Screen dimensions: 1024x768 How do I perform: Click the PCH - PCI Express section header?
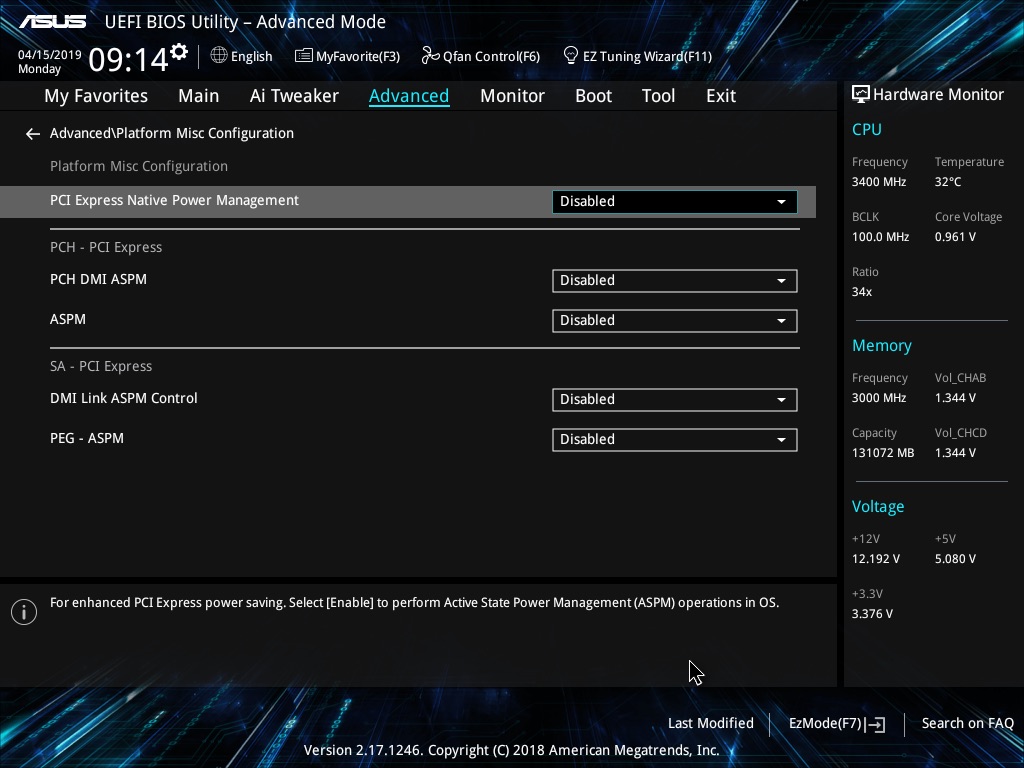click(106, 248)
